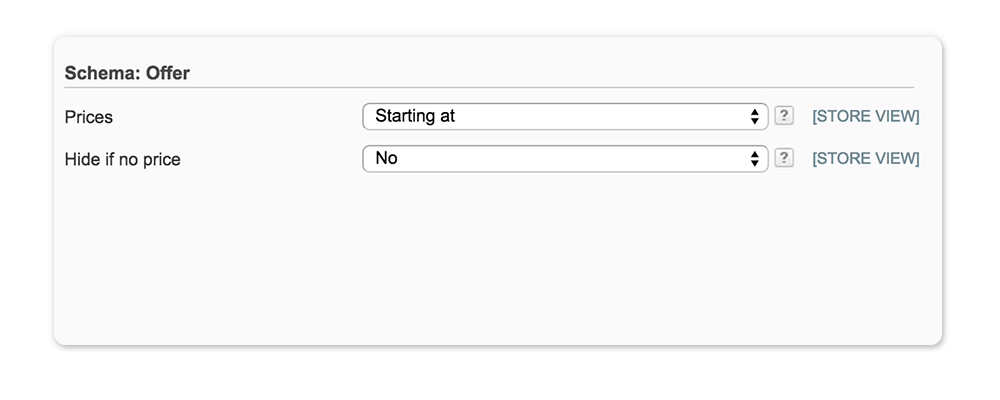The width and height of the screenshot is (1000, 400).
Task: Click the Hide if no price label
Action: point(122,159)
